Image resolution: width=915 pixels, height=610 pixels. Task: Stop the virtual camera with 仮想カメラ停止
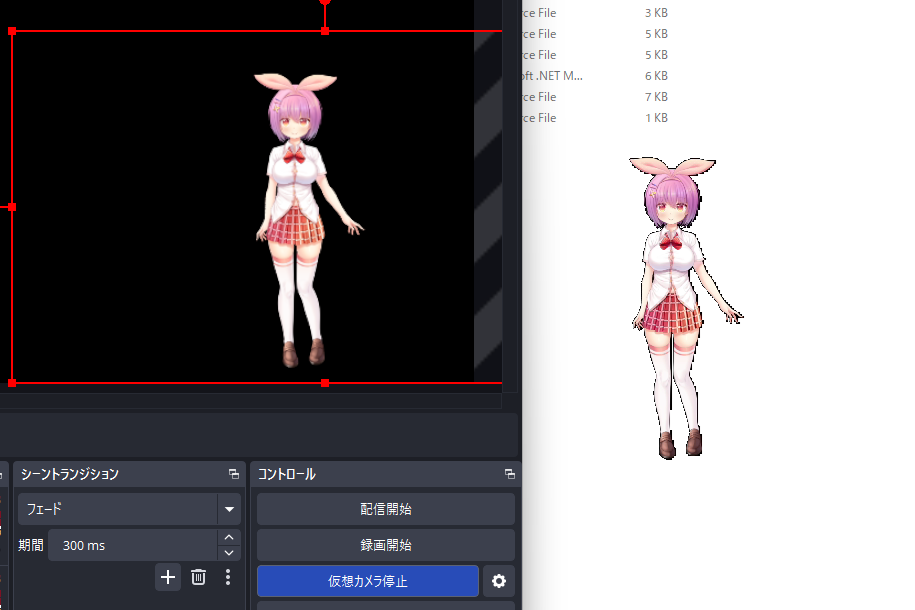tap(367, 581)
